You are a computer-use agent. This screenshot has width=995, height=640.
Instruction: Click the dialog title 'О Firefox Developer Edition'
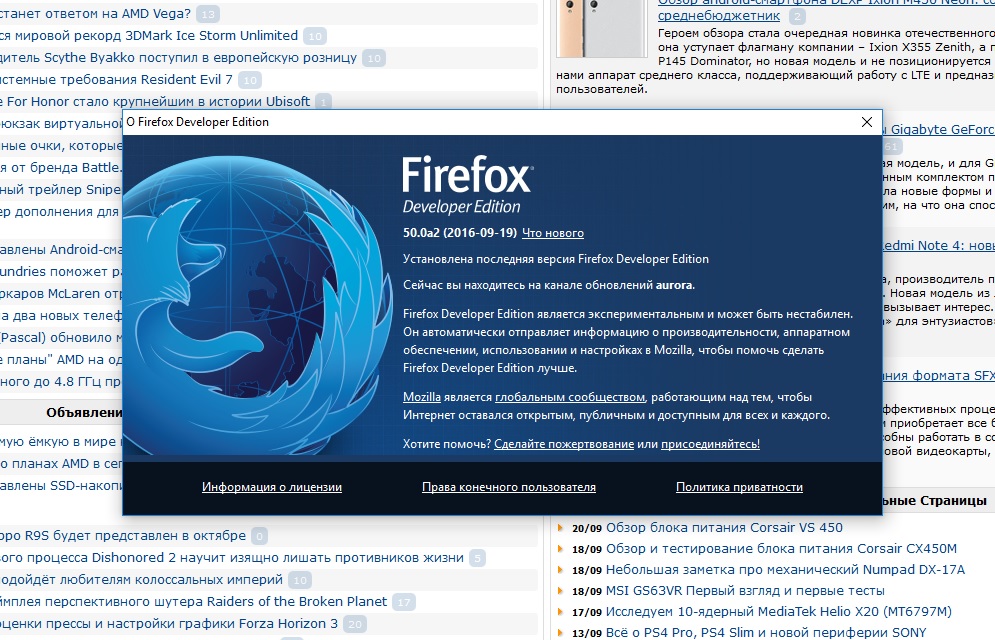[197, 122]
